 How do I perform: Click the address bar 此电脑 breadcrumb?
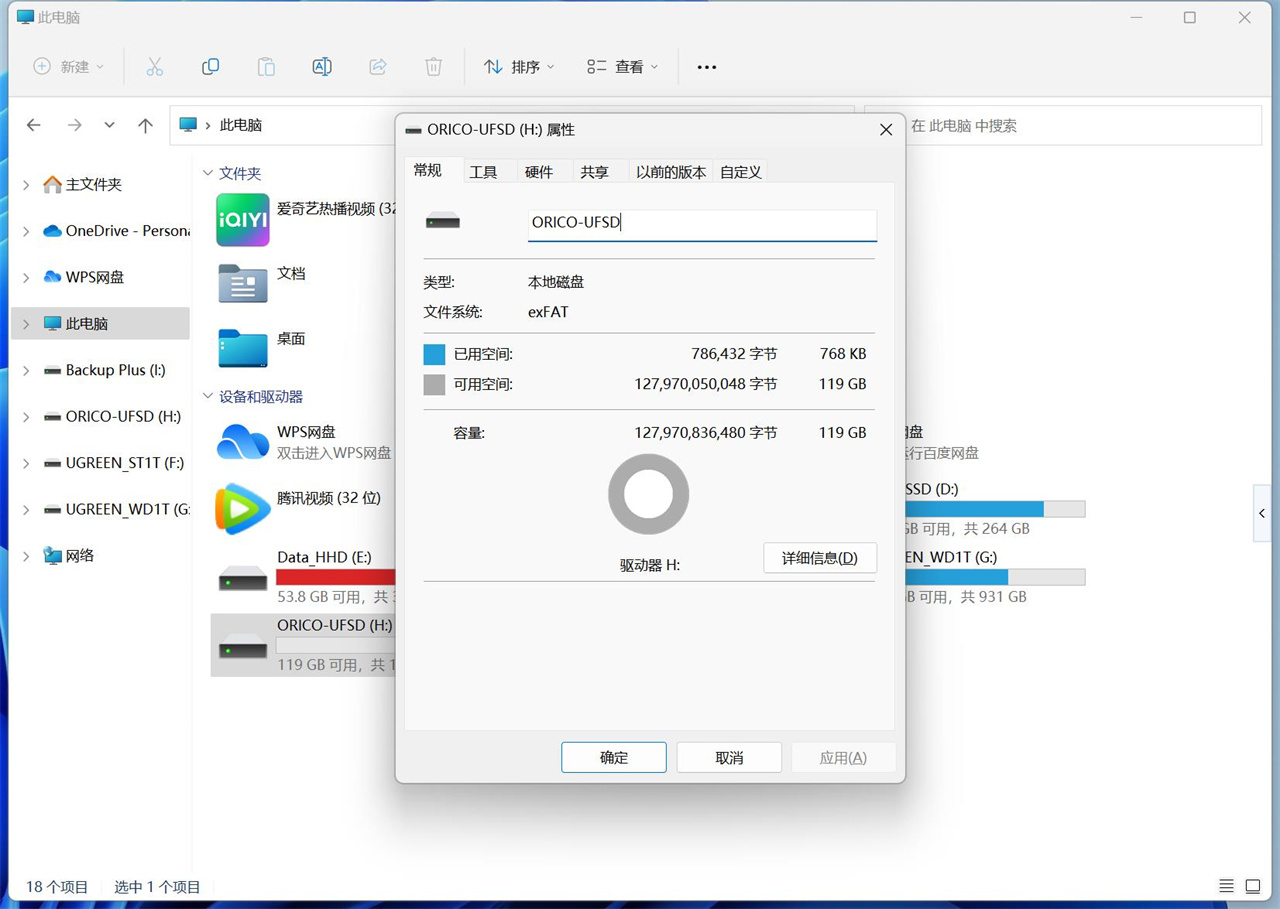(x=241, y=125)
